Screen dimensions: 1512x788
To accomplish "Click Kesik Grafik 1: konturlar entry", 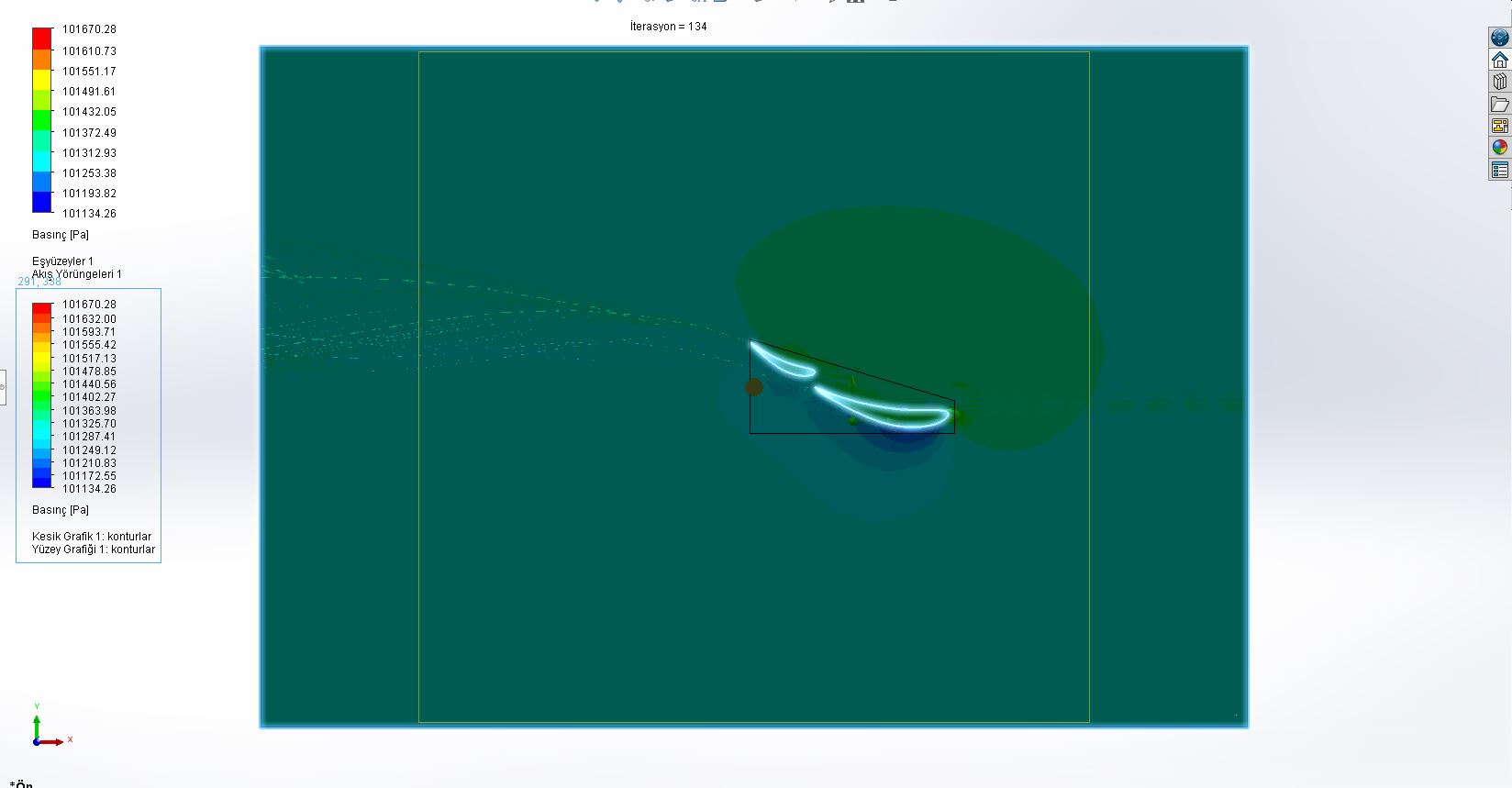I will pos(92,537).
